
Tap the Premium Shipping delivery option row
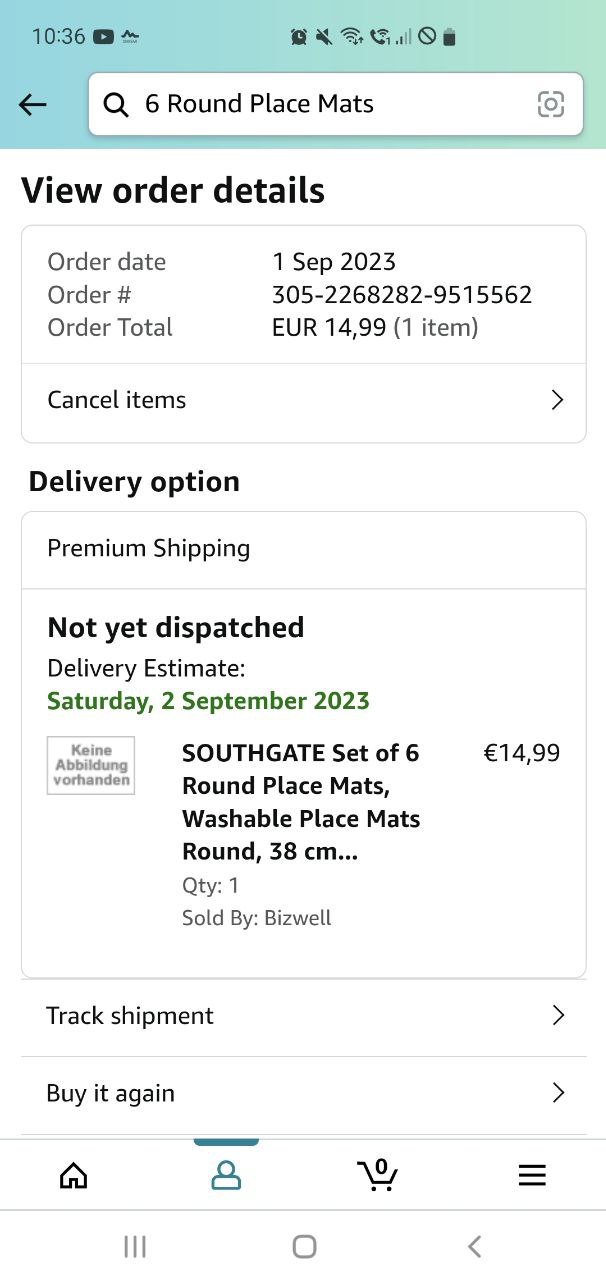pyautogui.click(x=303, y=549)
